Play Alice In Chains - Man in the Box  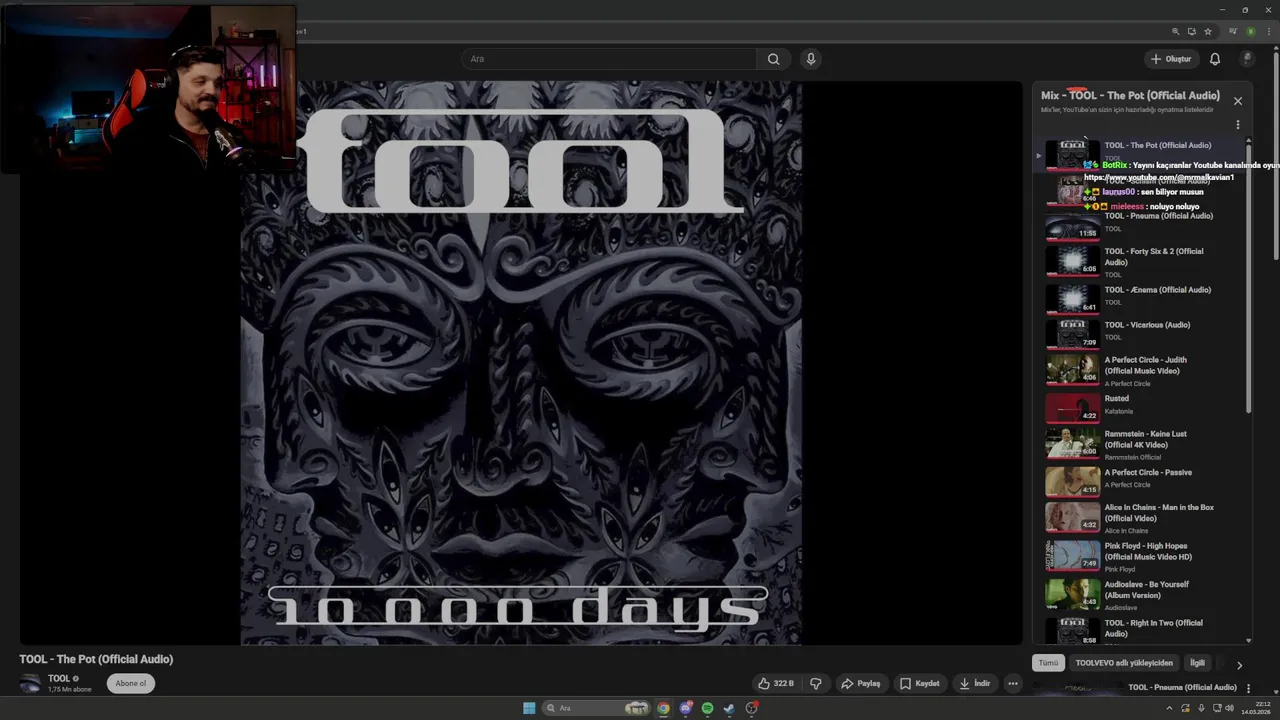[1140, 518]
